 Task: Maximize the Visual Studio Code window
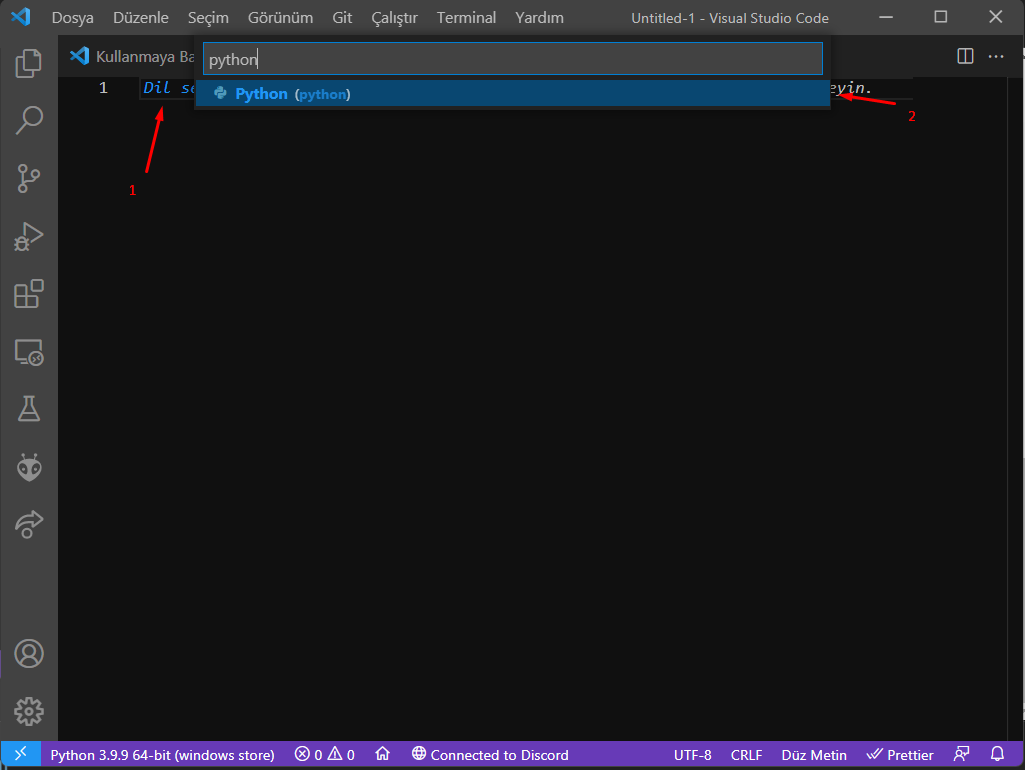(941, 17)
